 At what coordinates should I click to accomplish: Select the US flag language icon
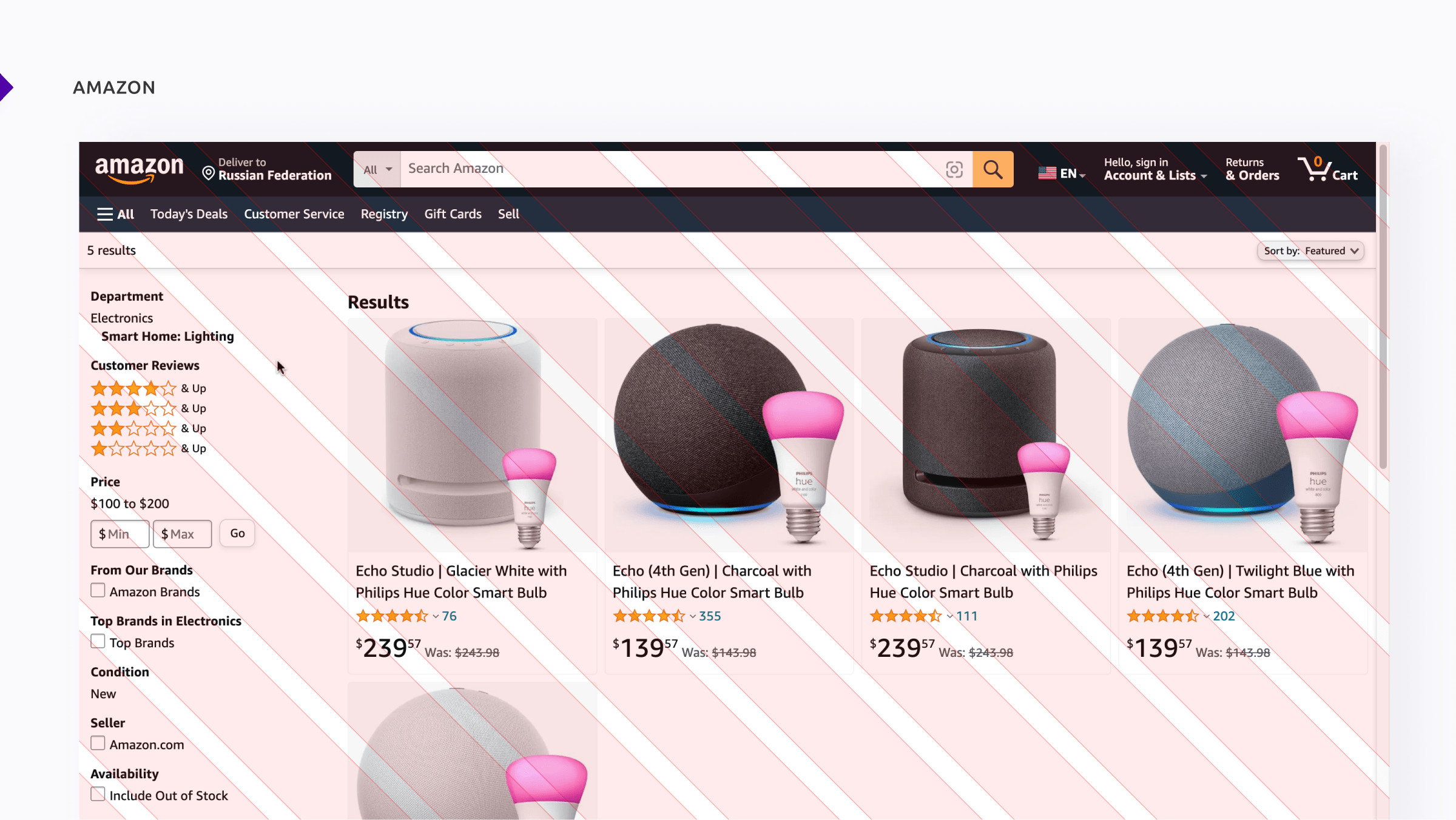pyautogui.click(x=1047, y=173)
